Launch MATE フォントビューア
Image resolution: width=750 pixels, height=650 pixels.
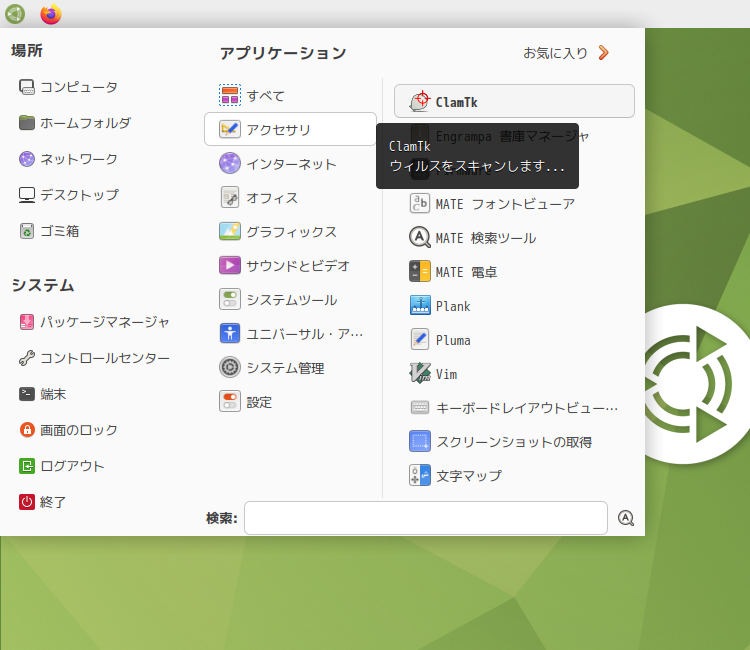514,204
